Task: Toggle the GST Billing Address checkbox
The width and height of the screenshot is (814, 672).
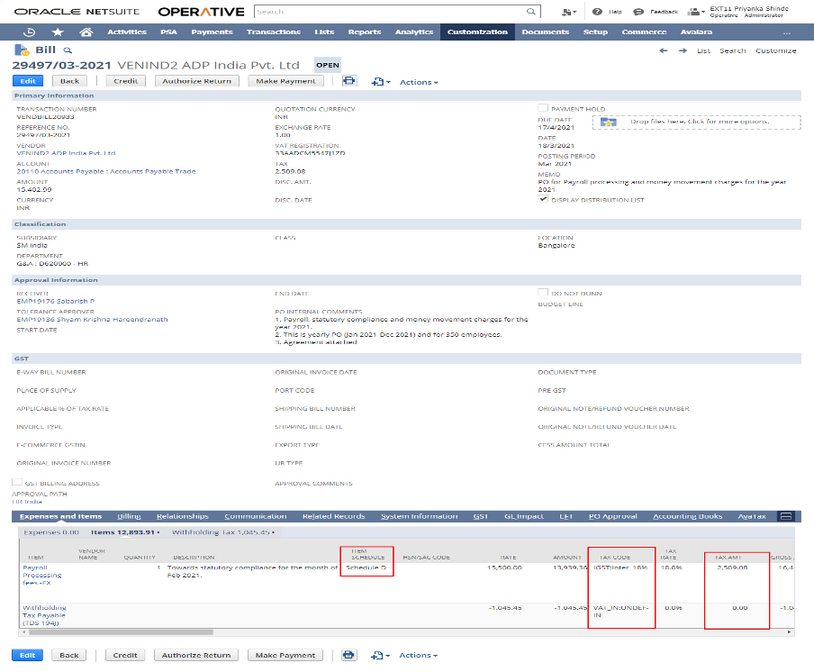Action: pos(17,482)
